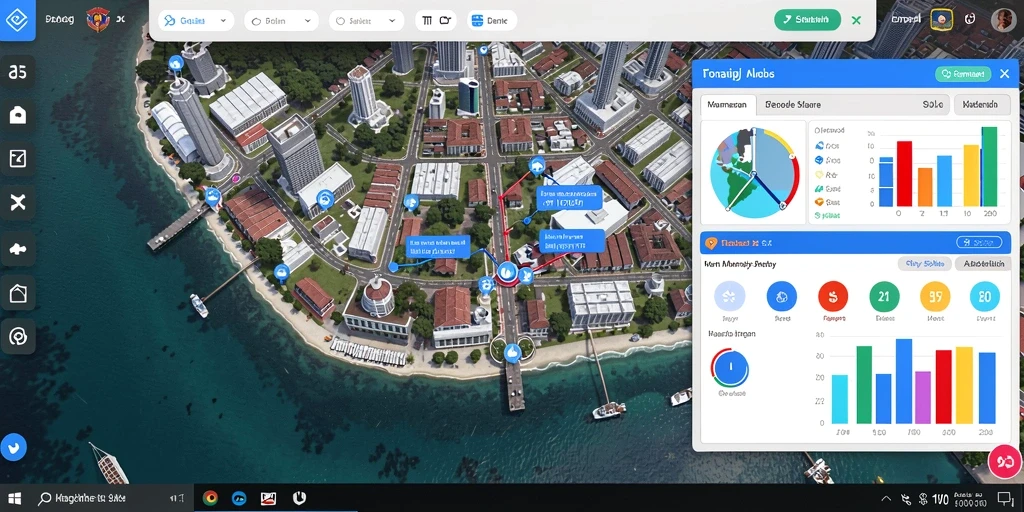Expand the third toolbar dropdown
Viewport: 1024px width, 512px height.
(x=366, y=20)
